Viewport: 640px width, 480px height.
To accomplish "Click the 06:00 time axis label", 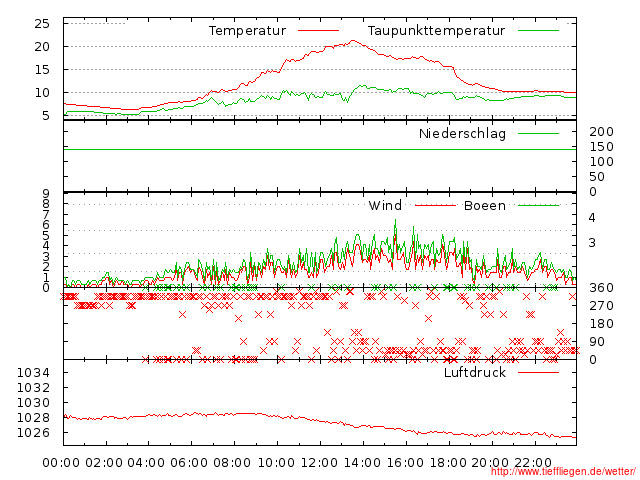I will click(x=190, y=463).
